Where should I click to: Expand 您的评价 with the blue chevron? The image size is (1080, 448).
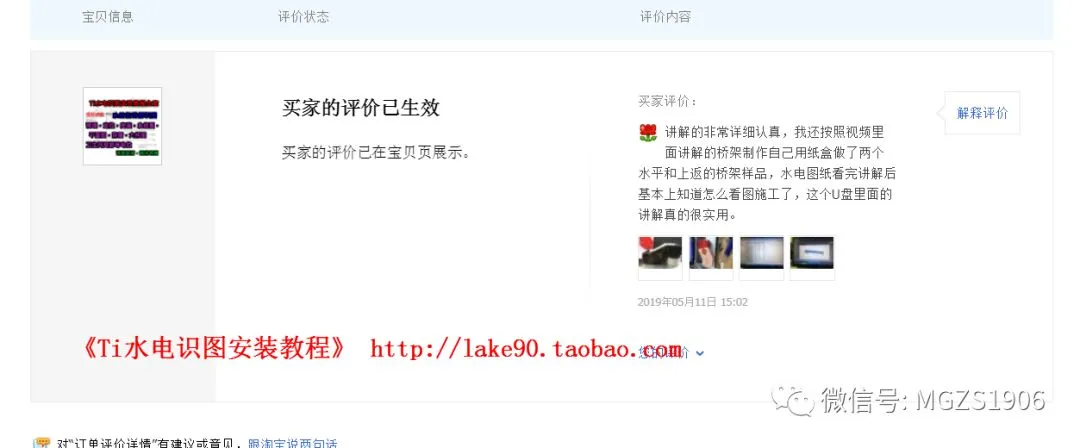[700, 354]
